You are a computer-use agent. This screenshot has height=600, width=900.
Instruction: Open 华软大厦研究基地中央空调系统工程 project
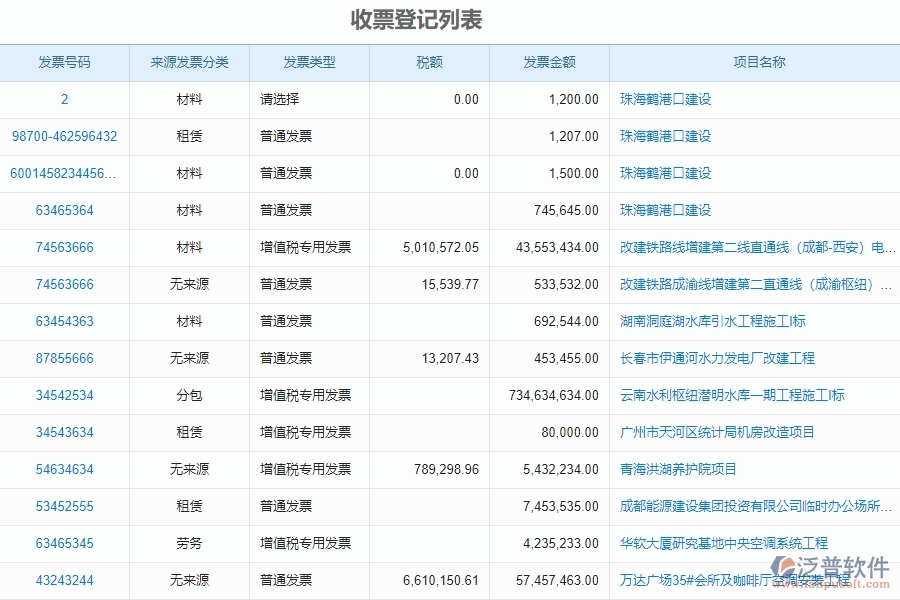(x=723, y=543)
